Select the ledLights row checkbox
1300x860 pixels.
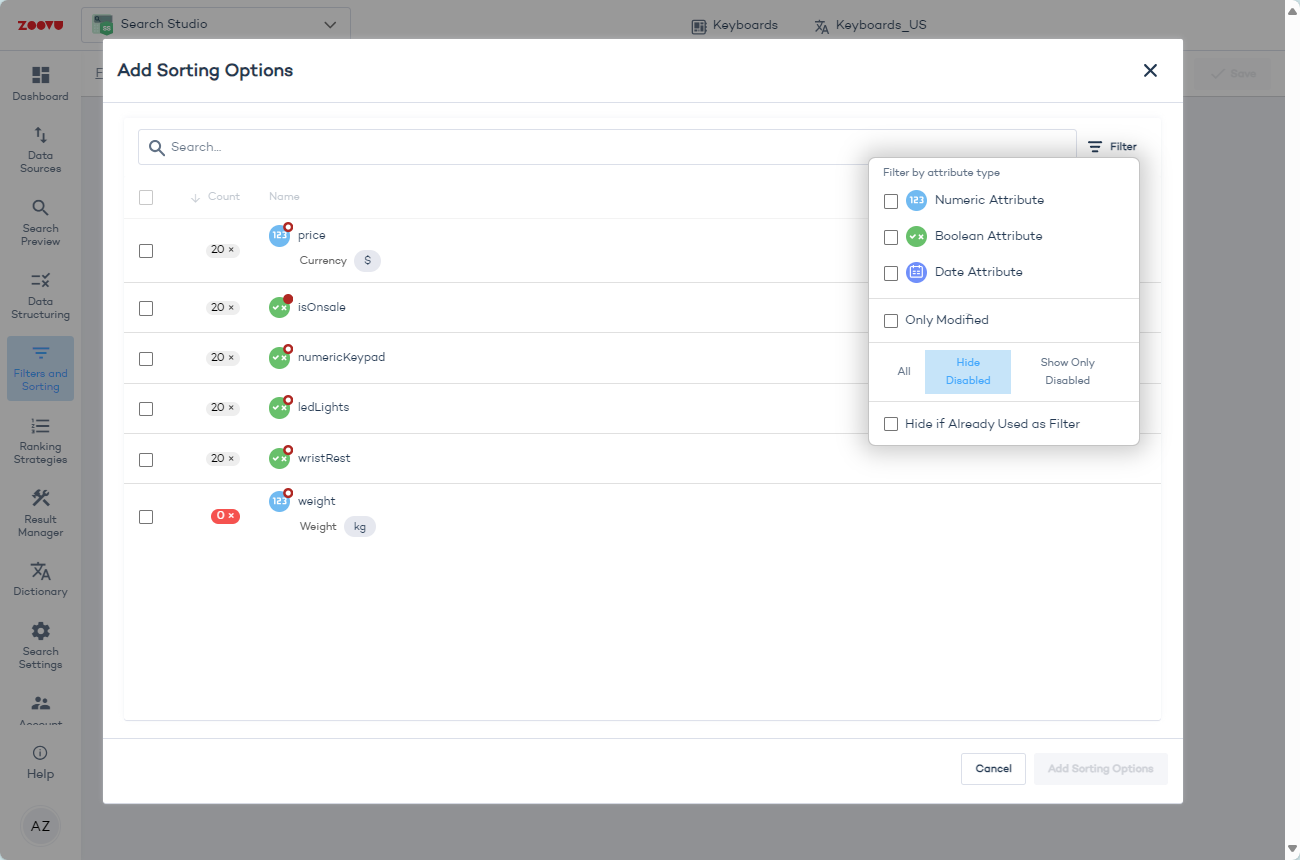146,409
